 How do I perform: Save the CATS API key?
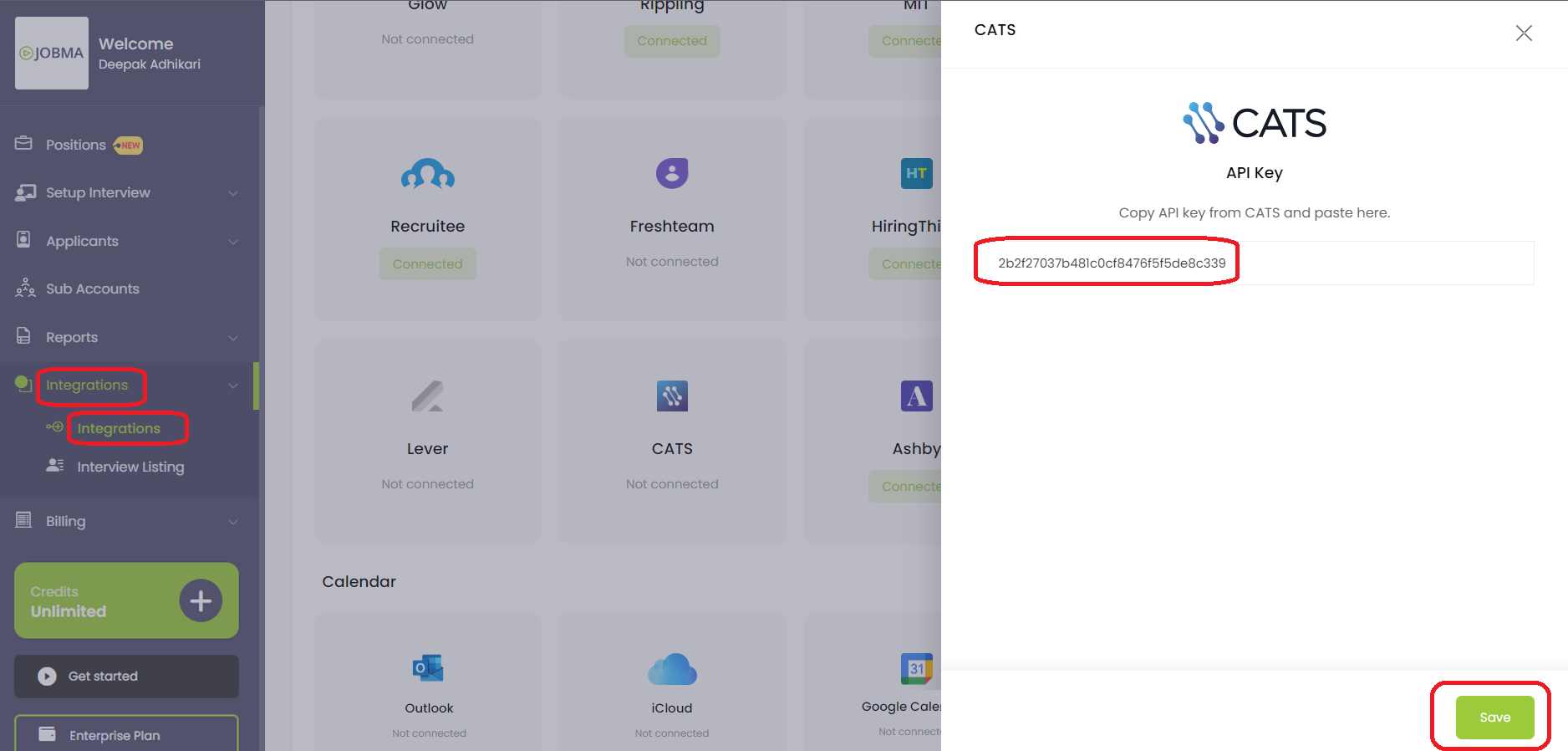[x=1494, y=718]
